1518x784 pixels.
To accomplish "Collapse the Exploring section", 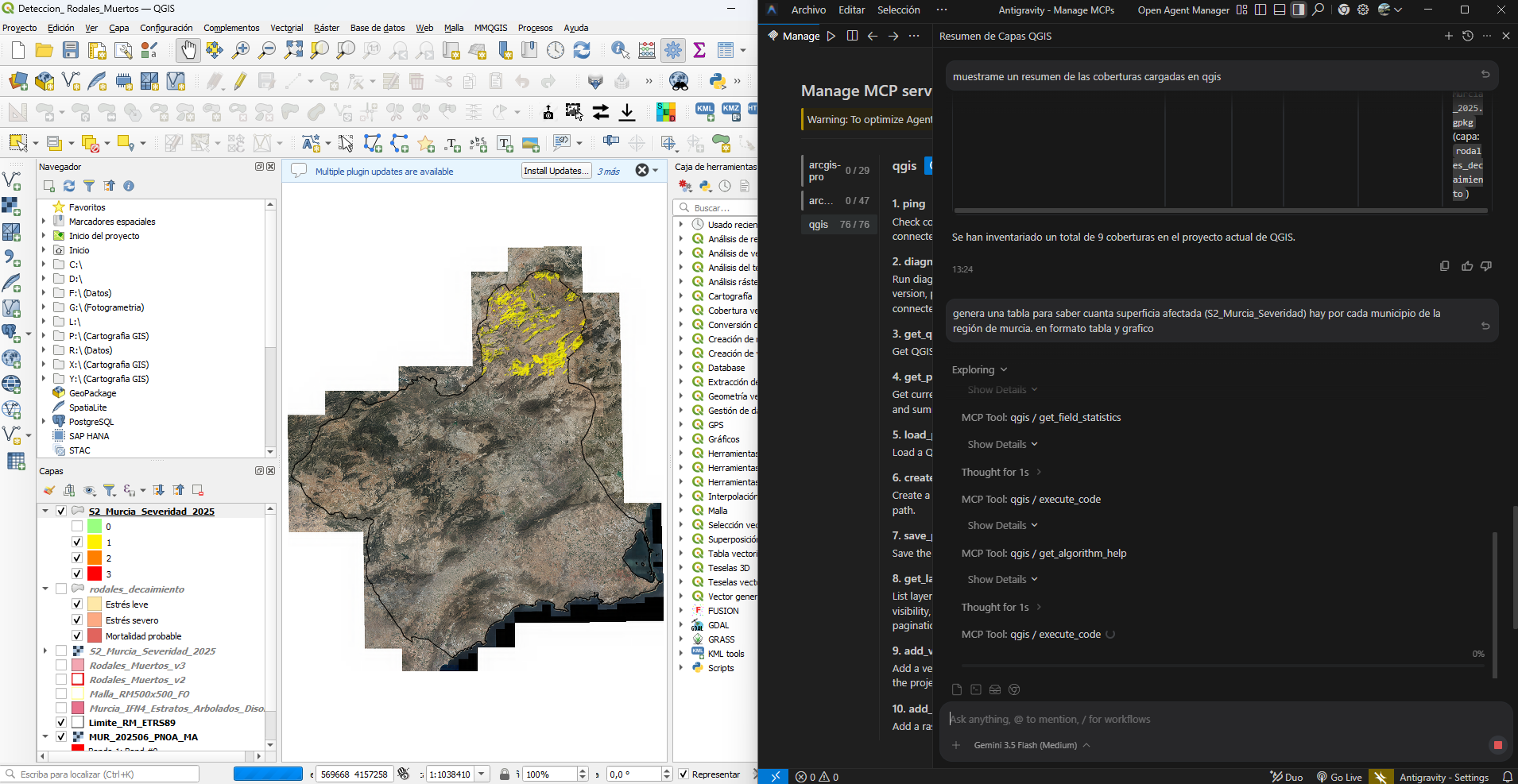I will [x=979, y=369].
